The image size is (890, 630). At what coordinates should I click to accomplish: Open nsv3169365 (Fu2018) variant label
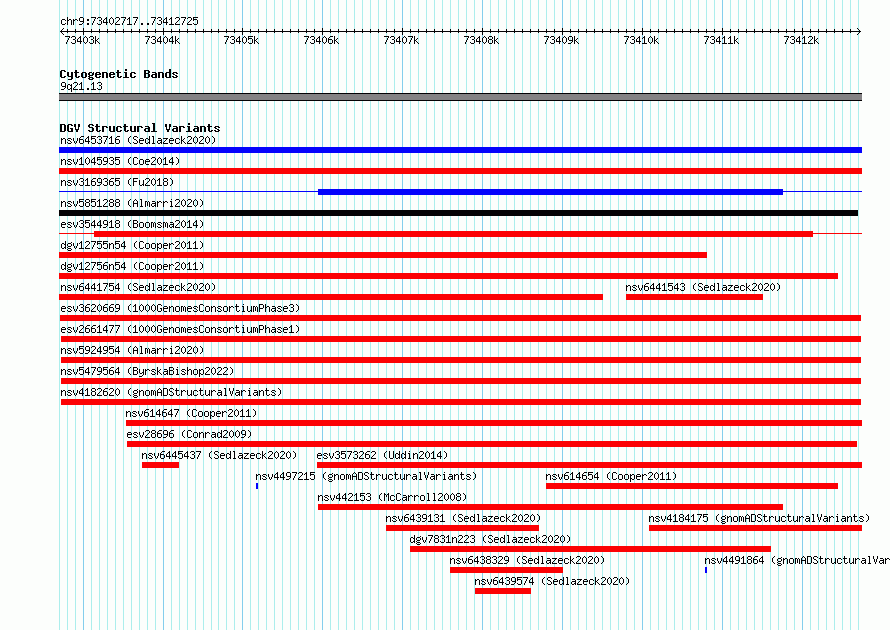(117, 182)
